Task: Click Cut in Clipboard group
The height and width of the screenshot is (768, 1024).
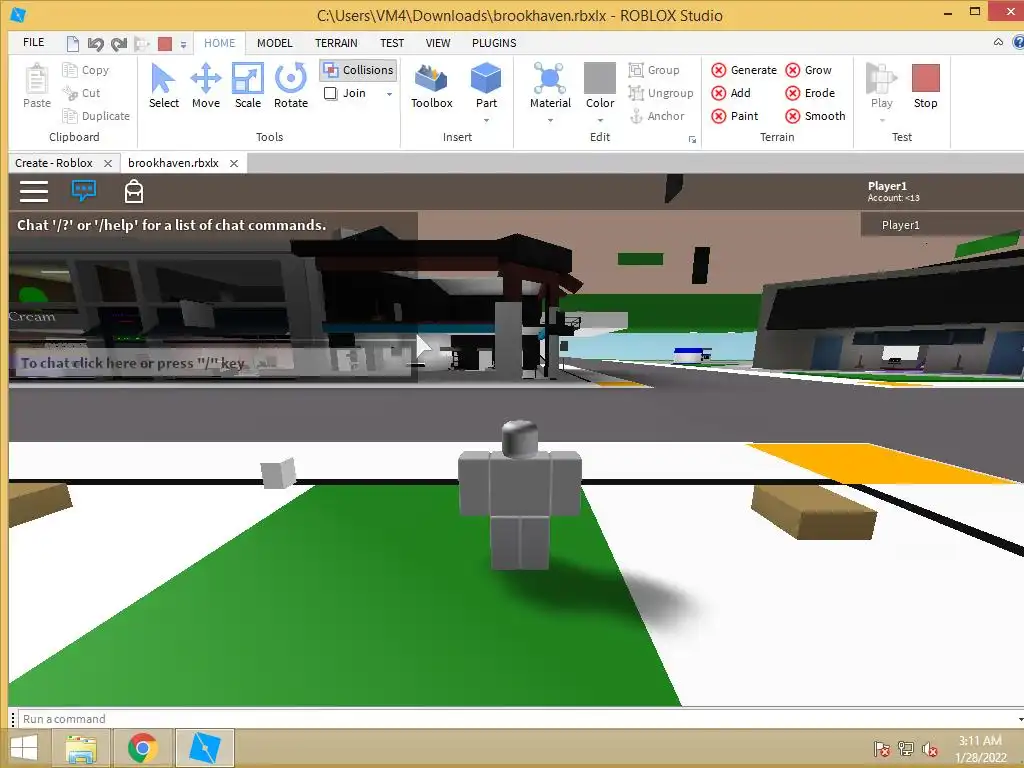Action: pos(82,93)
